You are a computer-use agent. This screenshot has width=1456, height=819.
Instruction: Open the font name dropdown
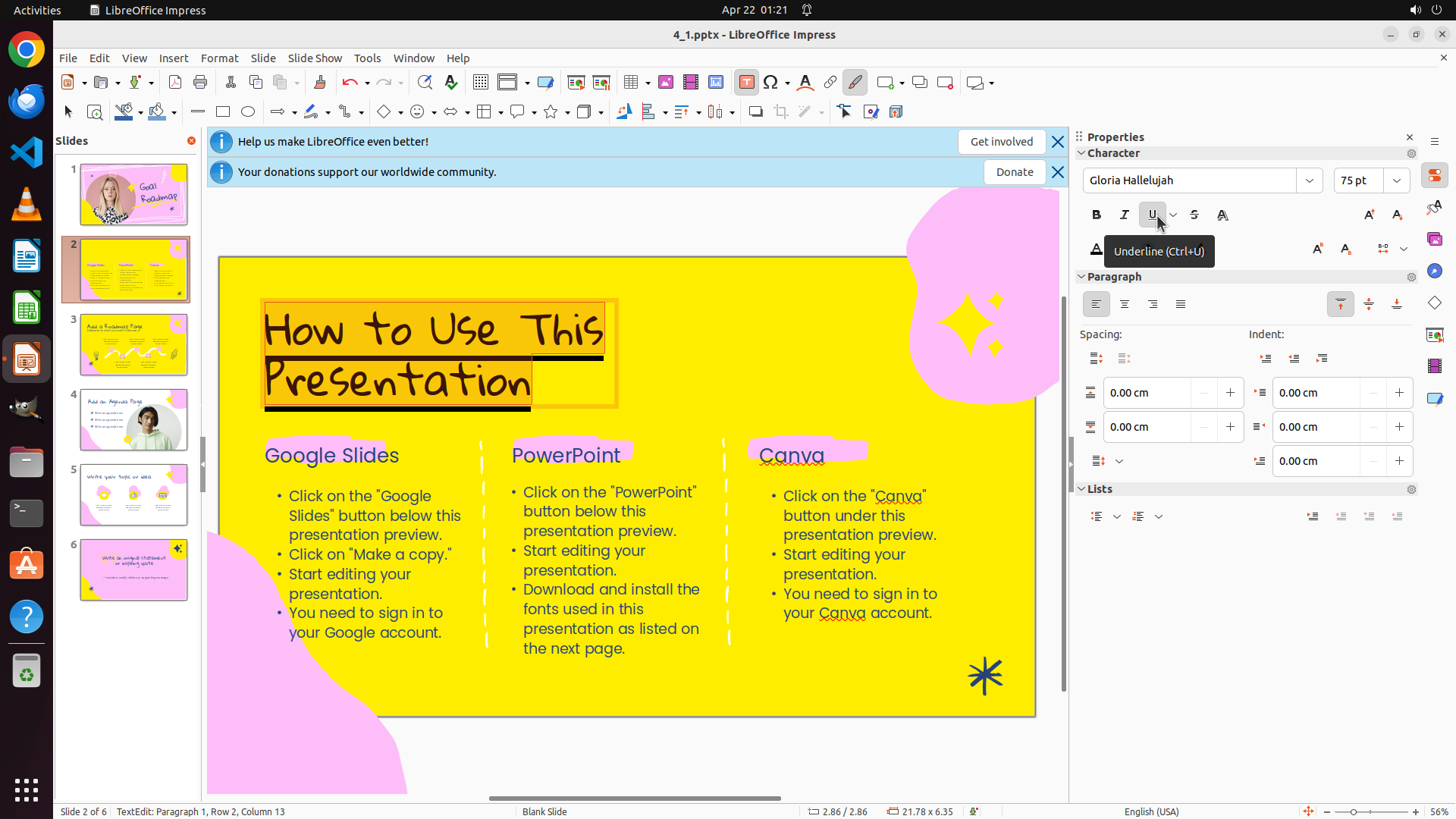1310,180
